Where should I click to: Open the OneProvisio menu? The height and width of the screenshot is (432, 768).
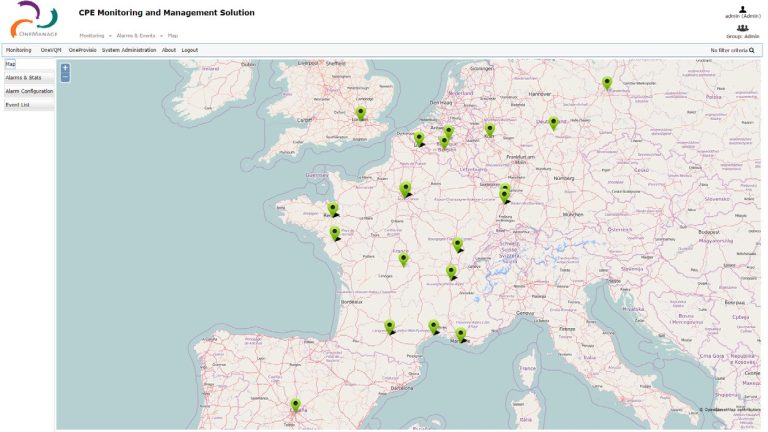point(82,50)
